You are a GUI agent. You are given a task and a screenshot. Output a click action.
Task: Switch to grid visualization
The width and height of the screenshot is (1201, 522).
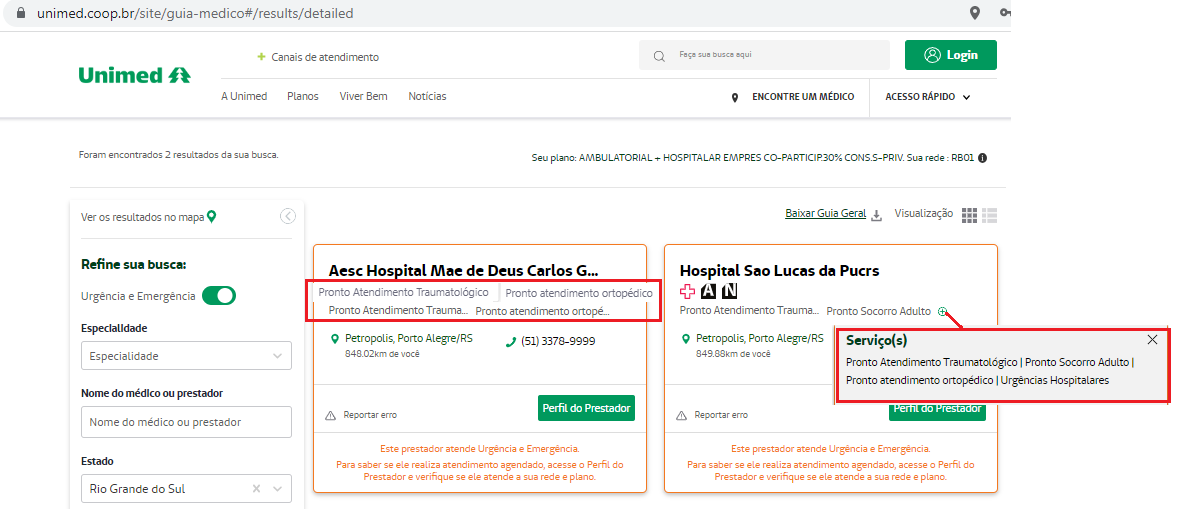point(969,215)
